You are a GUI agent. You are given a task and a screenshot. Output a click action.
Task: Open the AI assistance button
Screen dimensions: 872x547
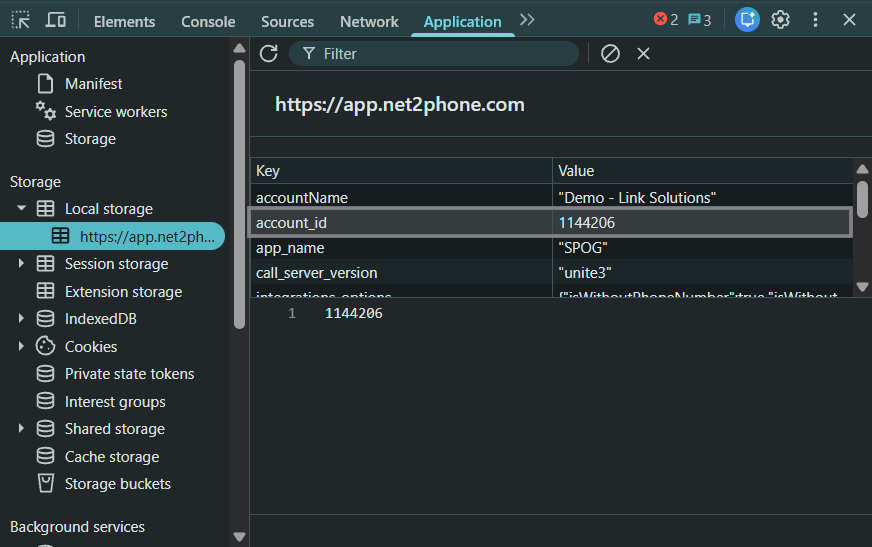(x=747, y=20)
